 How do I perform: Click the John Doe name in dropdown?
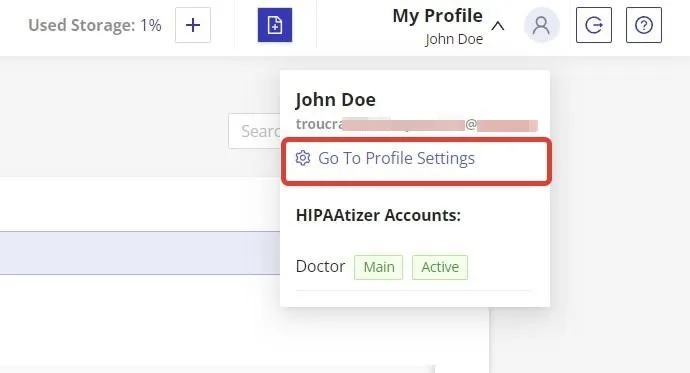[336, 100]
